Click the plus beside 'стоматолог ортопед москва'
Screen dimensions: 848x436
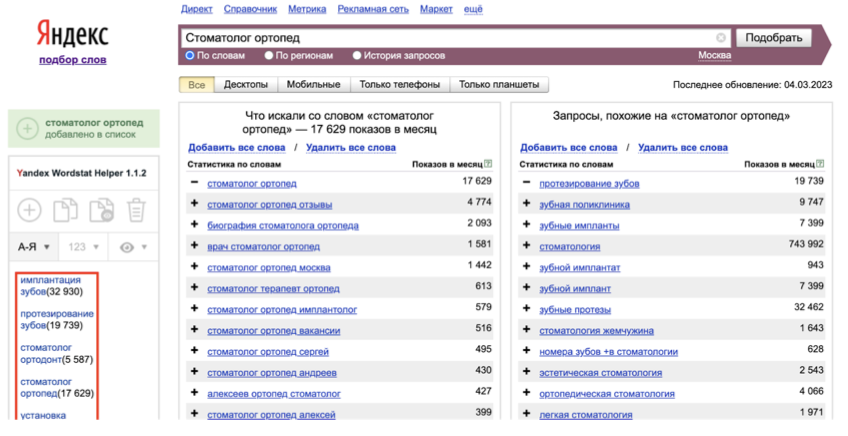pyautogui.click(x=195, y=267)
